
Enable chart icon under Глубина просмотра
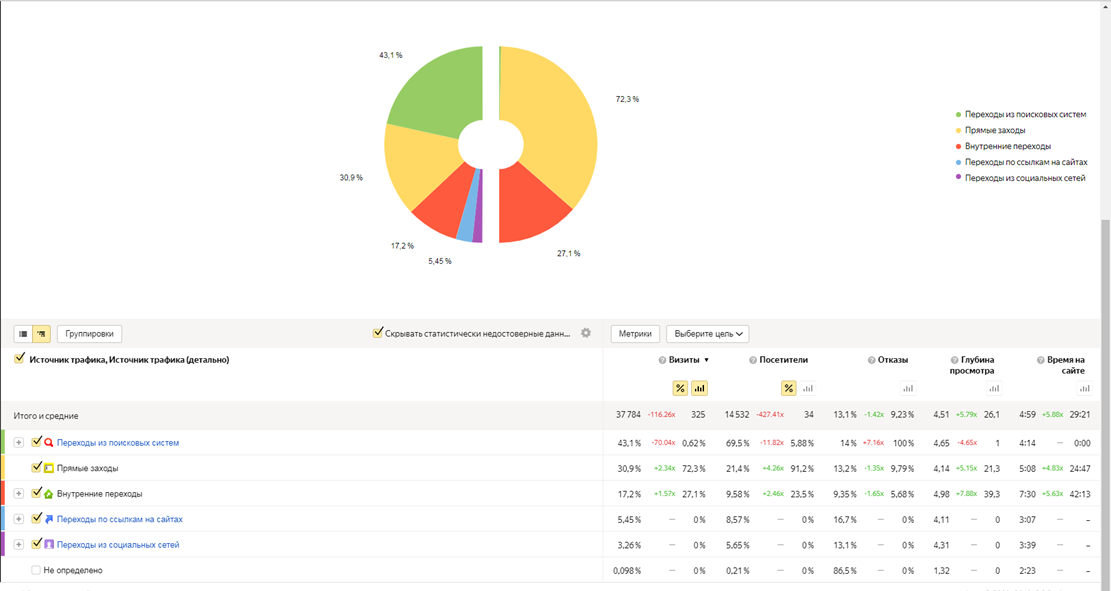click(994, 388)
